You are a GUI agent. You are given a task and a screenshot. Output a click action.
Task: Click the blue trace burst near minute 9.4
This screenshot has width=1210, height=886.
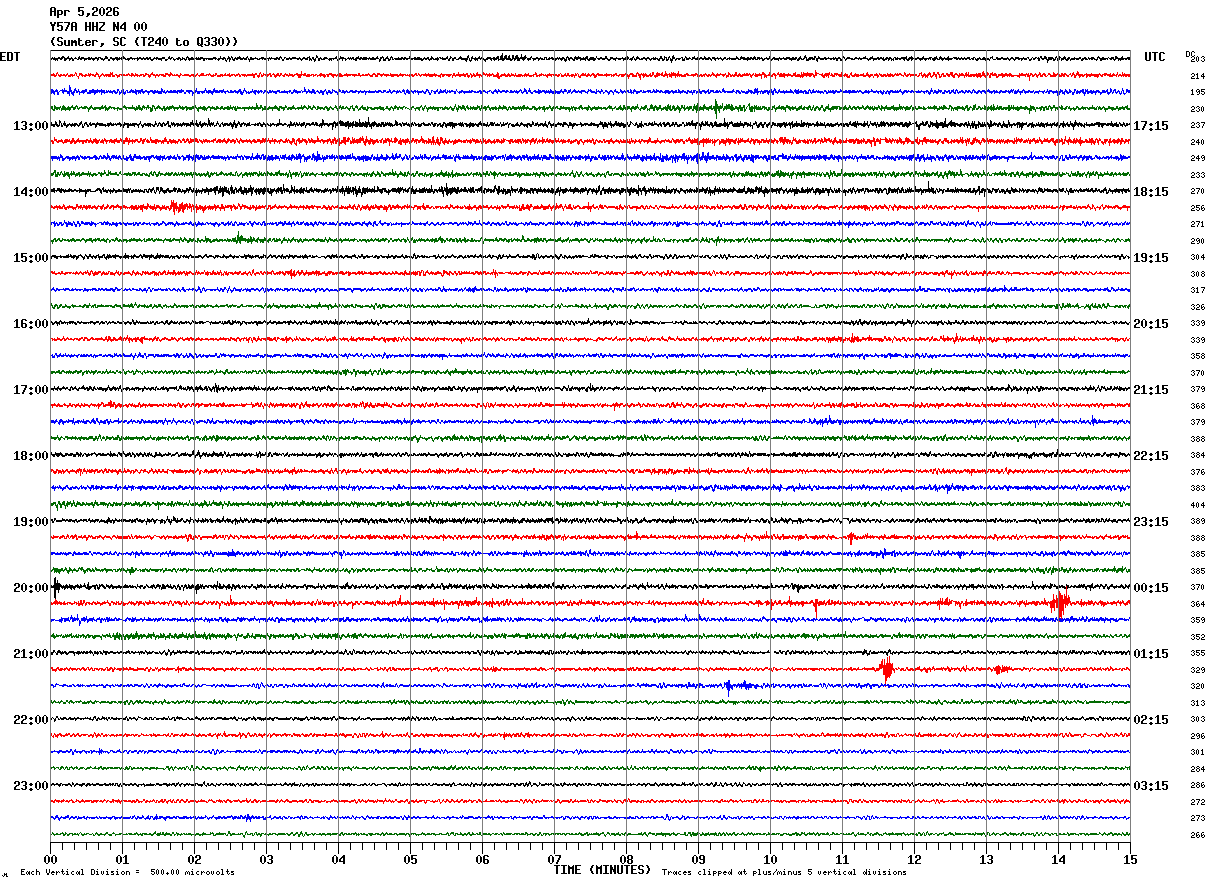(x=729, y=686)
